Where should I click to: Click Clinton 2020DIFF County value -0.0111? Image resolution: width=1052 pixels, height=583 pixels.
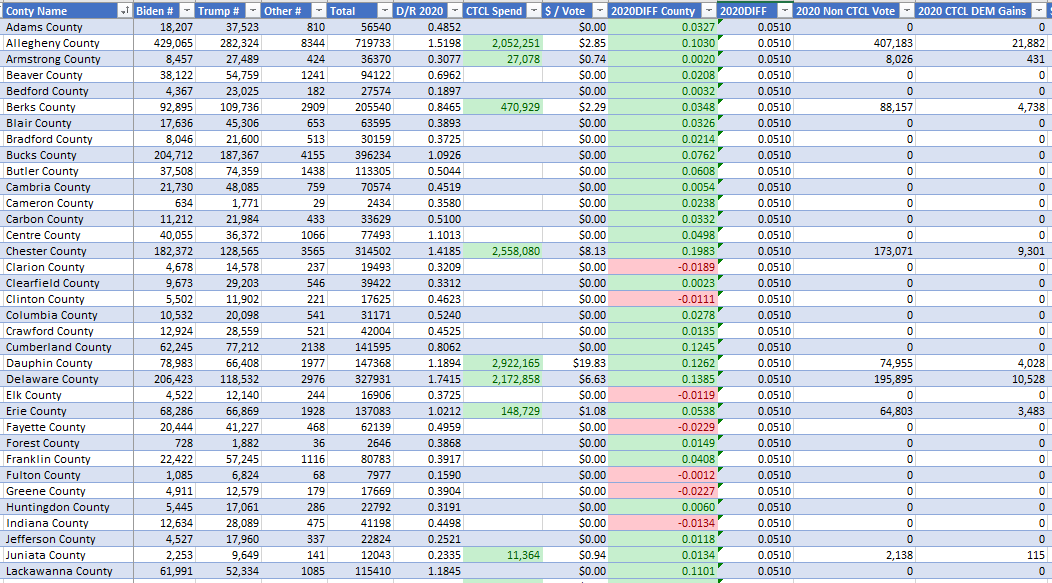pyautogui.click(x=696, y=299)
